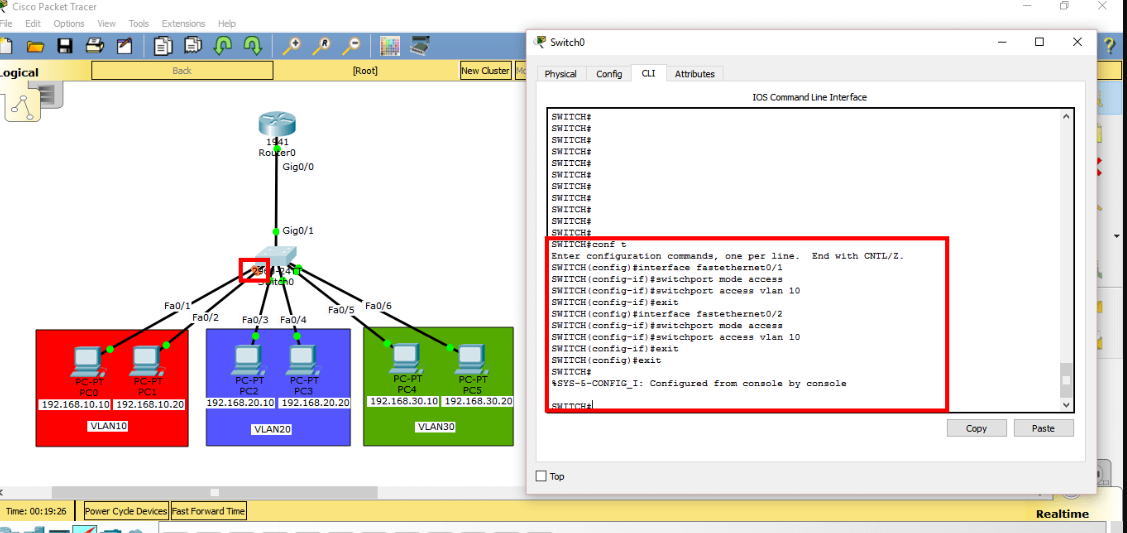Viewport: 1127px width, 533px height.
Task: Reset zoom with the R magnifier
Action: tap(321, 47)
